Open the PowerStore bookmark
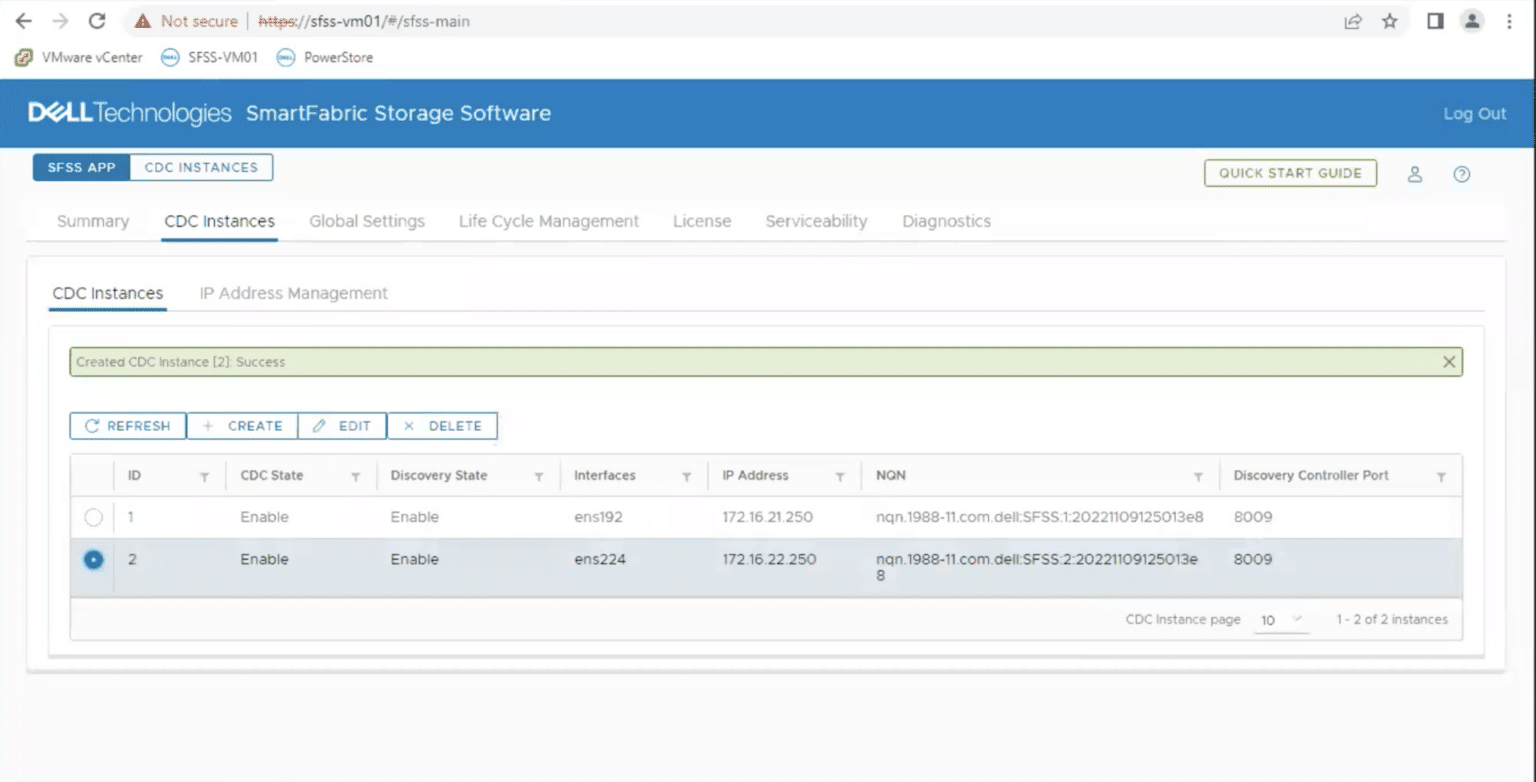Screen dimensions: 1536x782 pos(325,57)
